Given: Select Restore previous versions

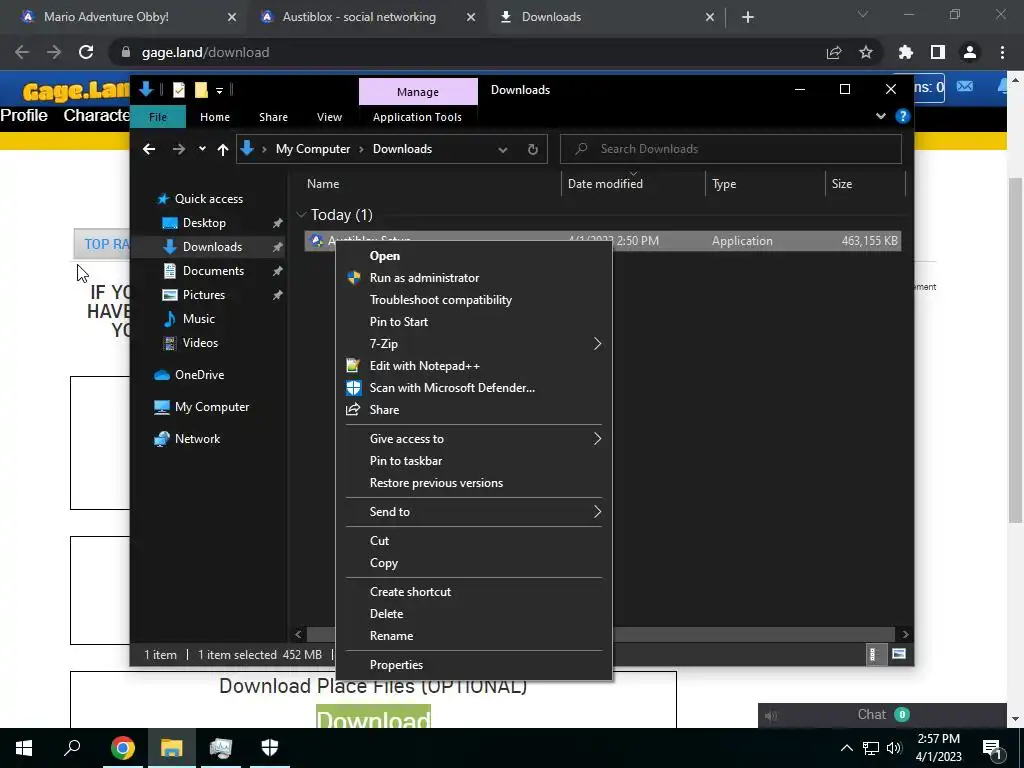Looking at the screenshot, I should pyautogui.click(x=473, y=483).
